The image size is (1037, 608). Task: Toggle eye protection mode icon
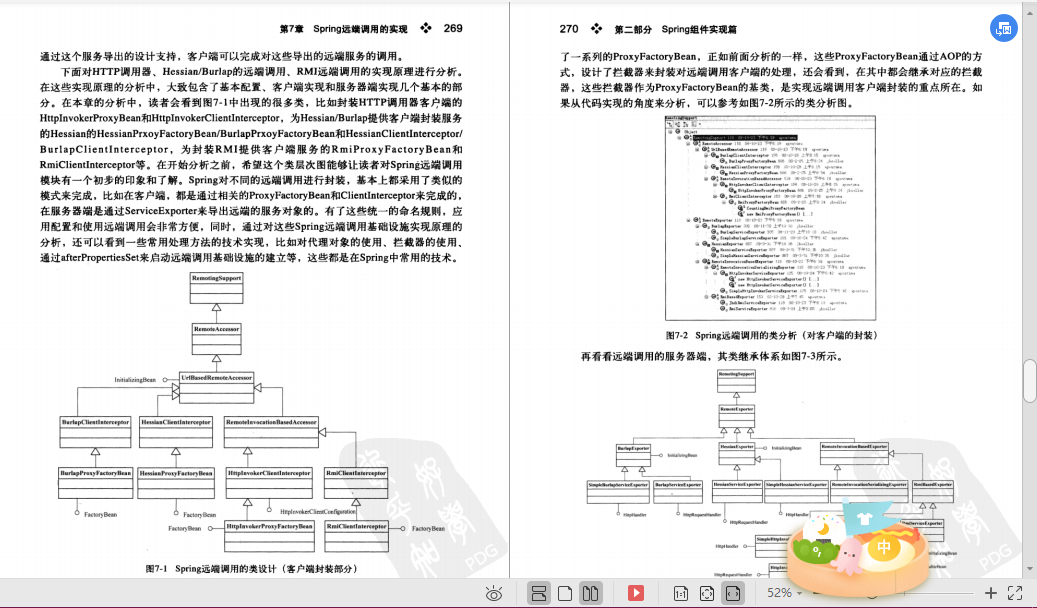493,593
